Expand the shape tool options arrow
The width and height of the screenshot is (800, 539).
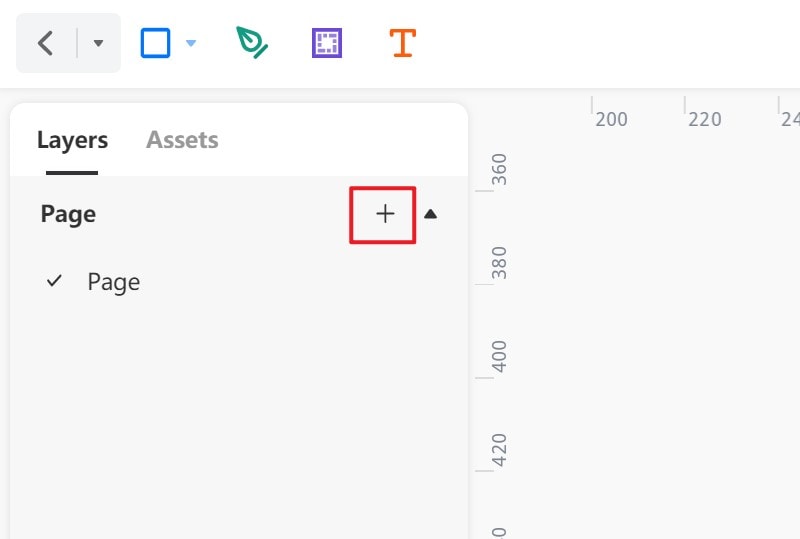coord(191,43)
